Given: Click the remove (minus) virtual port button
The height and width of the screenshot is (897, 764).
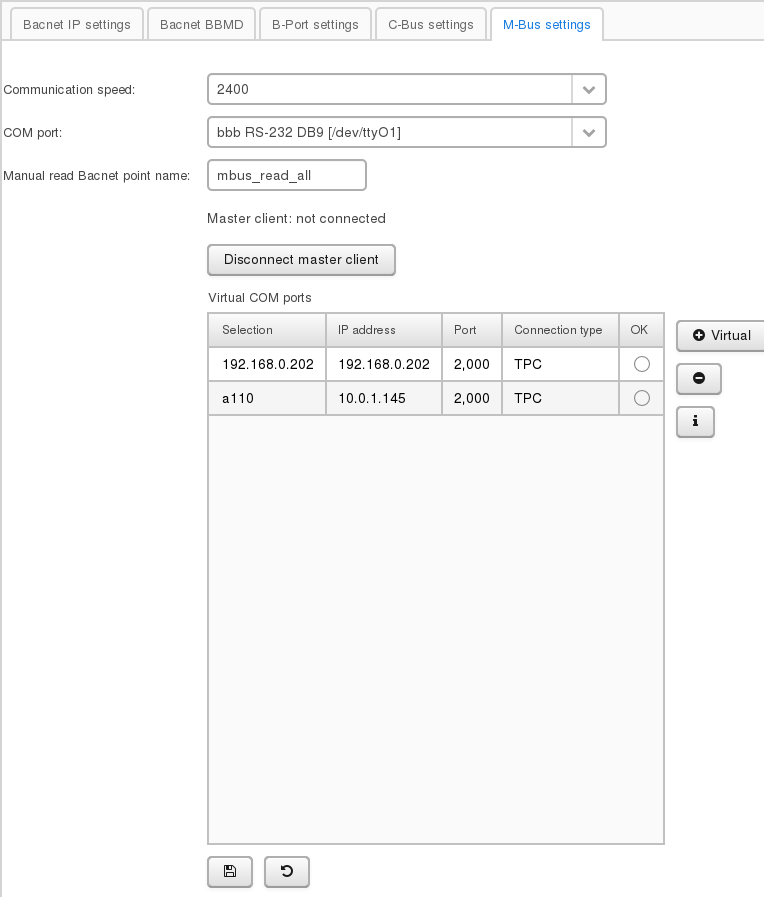Looking at the screenshot, I should 699,379.
